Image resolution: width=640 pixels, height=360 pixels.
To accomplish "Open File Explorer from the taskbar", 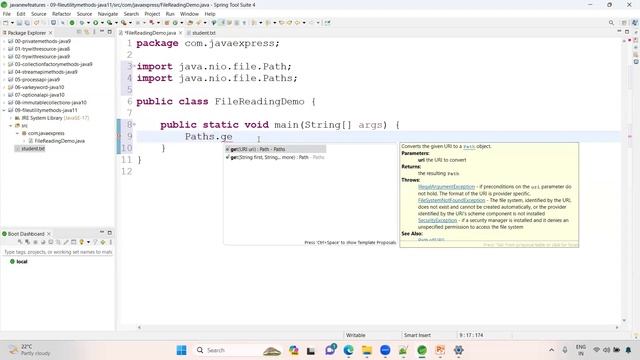I will (367, 350).
